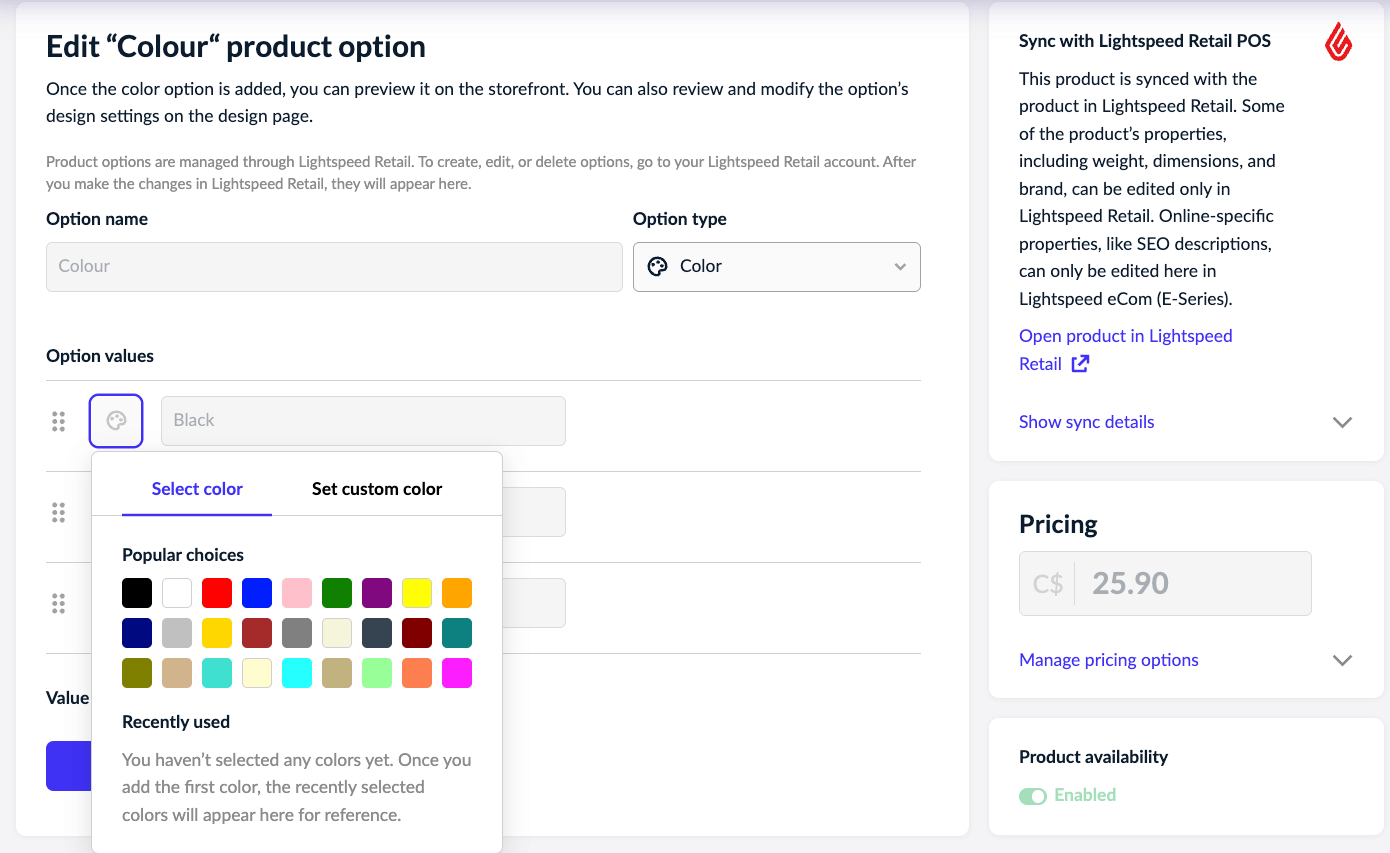Pick the brown-red color swatch
This screenshot has height=853, width=1390.
coord(257,633)
